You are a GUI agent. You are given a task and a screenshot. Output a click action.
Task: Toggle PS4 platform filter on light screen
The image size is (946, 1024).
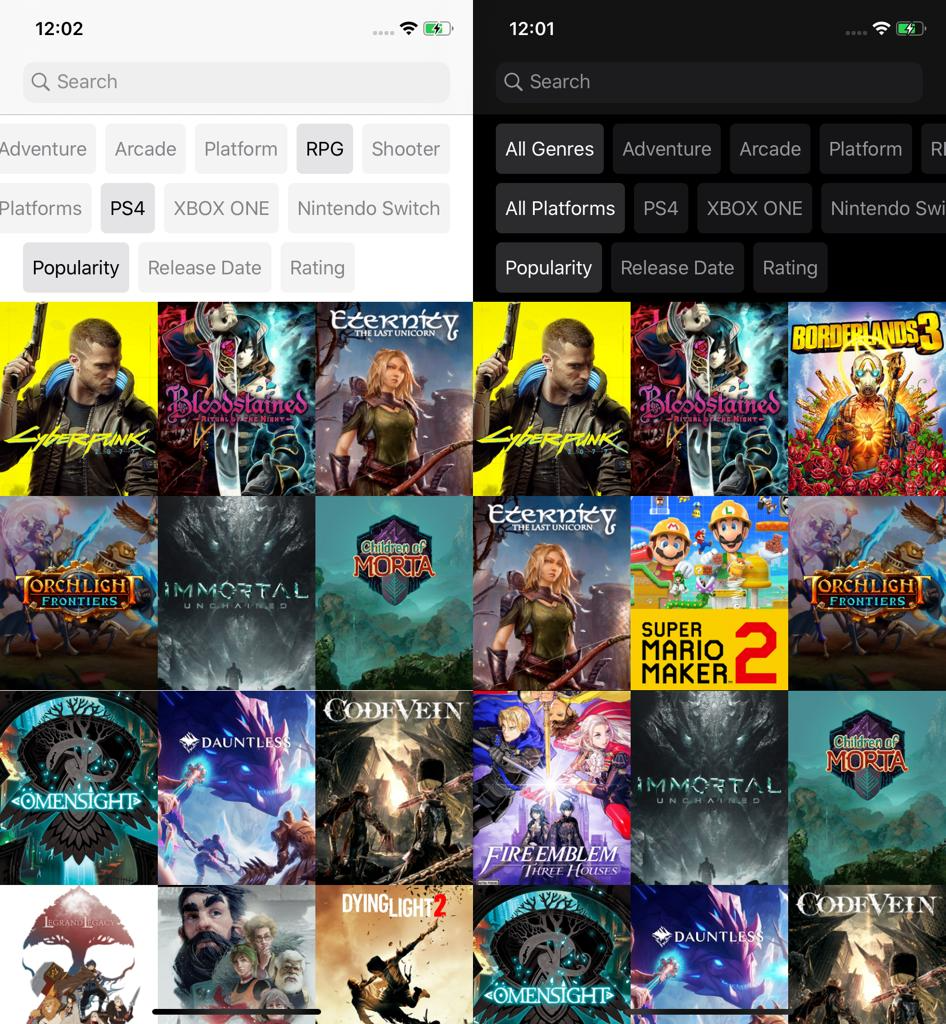(x=127, y=208)
